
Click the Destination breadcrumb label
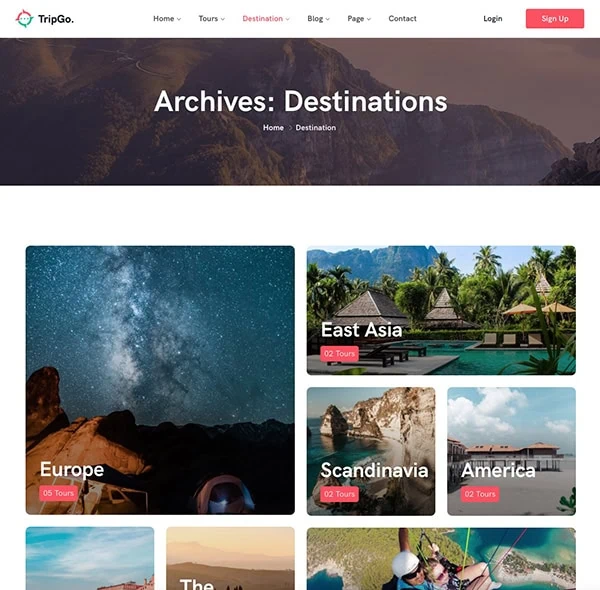point(316,127)
